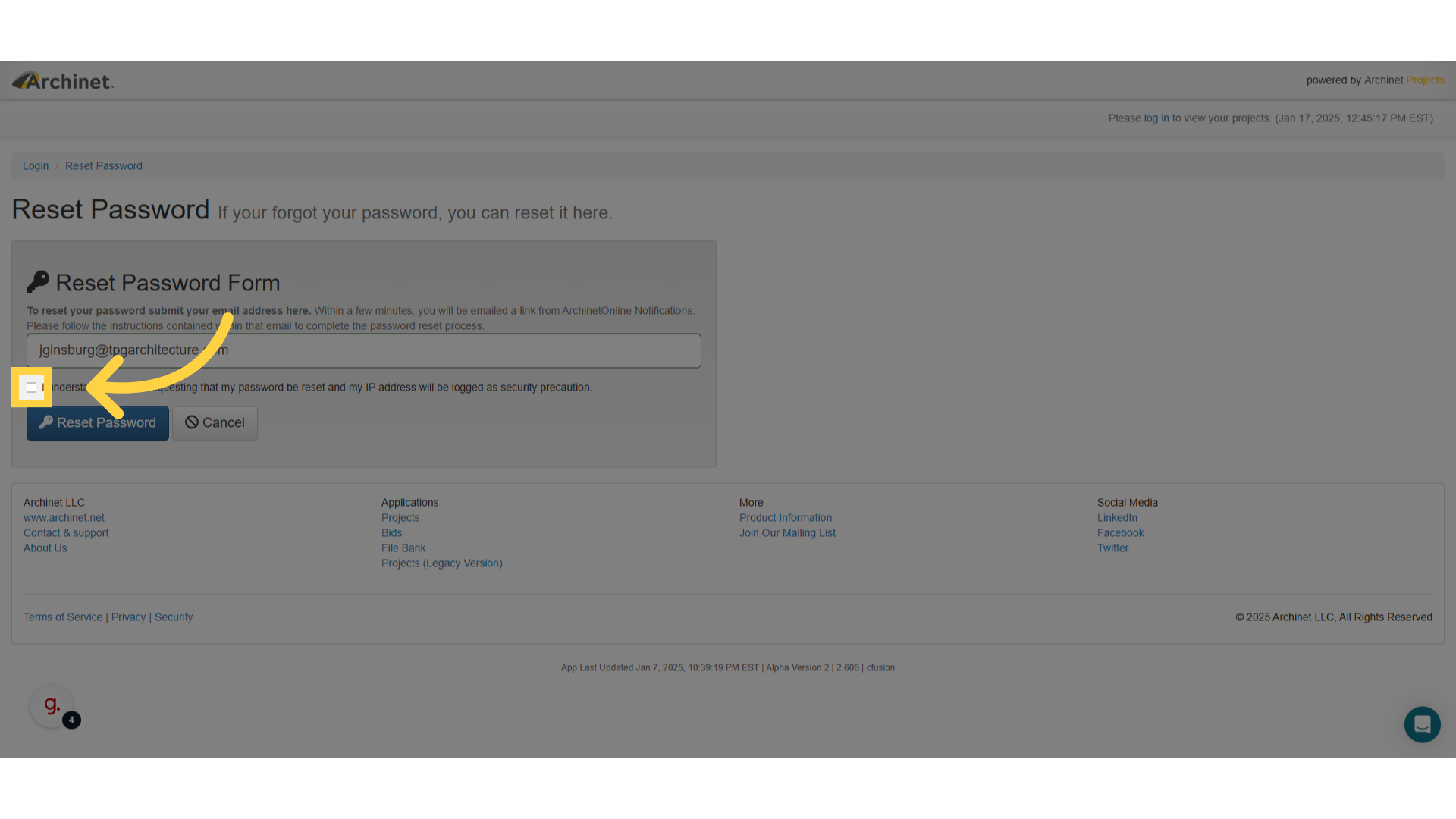Open the Terms of Service page
The width and height of the screenshot is (1456, 819).
[62, 617]
